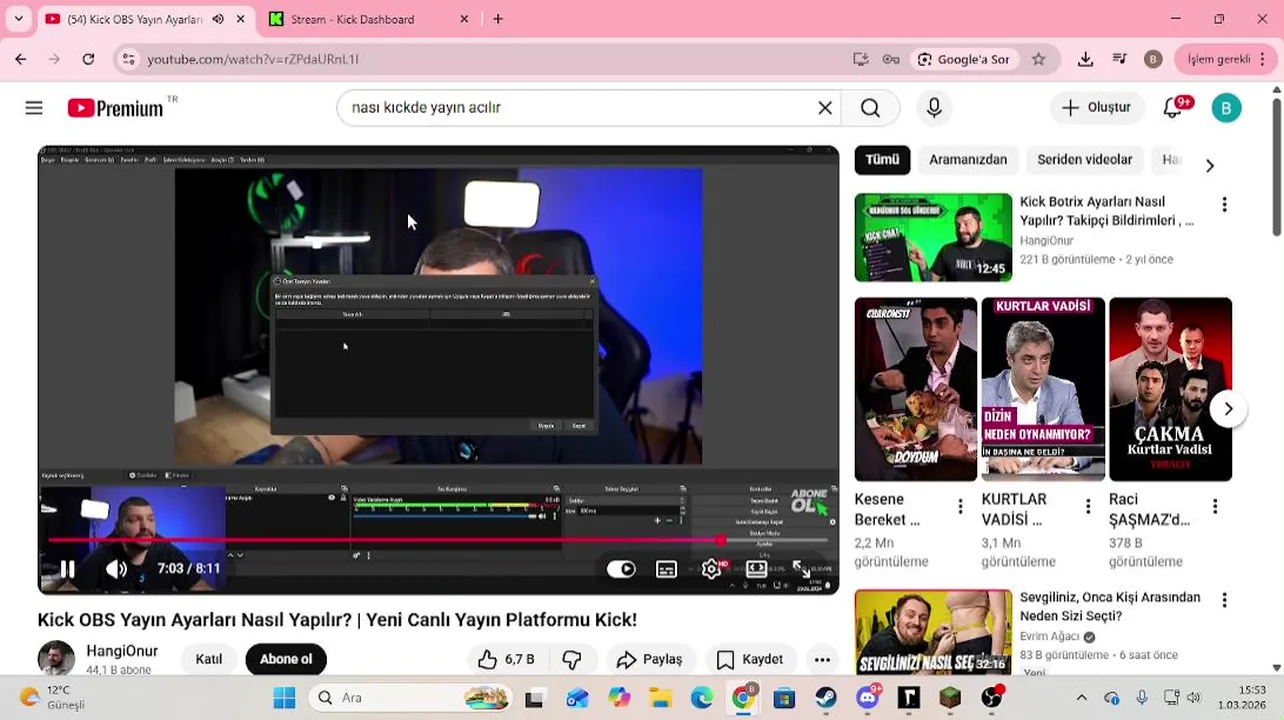Go back with the browser arrow
Viewport: 1284px width, 720px height.
click(x=20, y=59)
